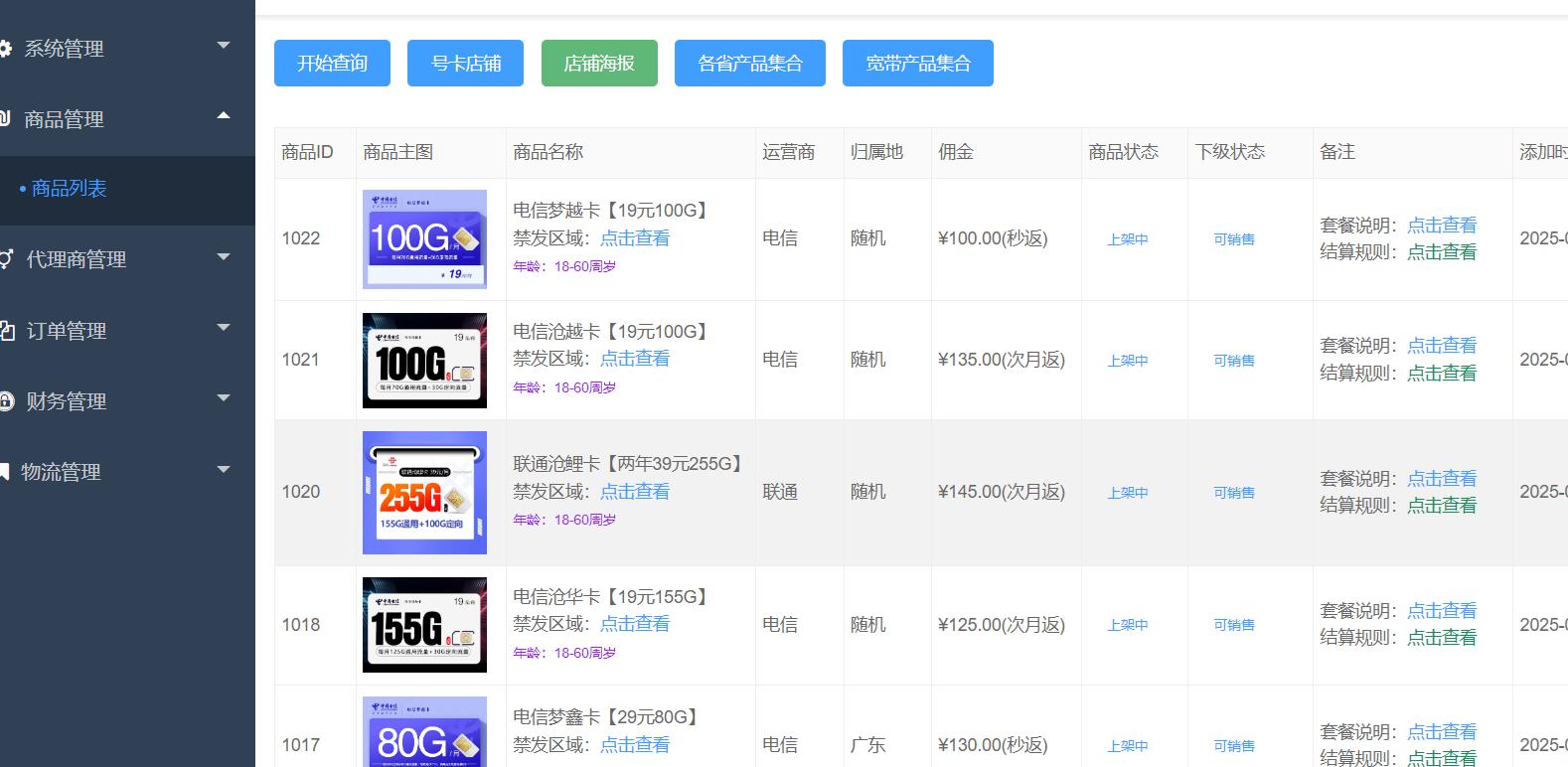1568x767 pixels.
Task: Open the 代理商管理 menu
Action: (127, 259)
